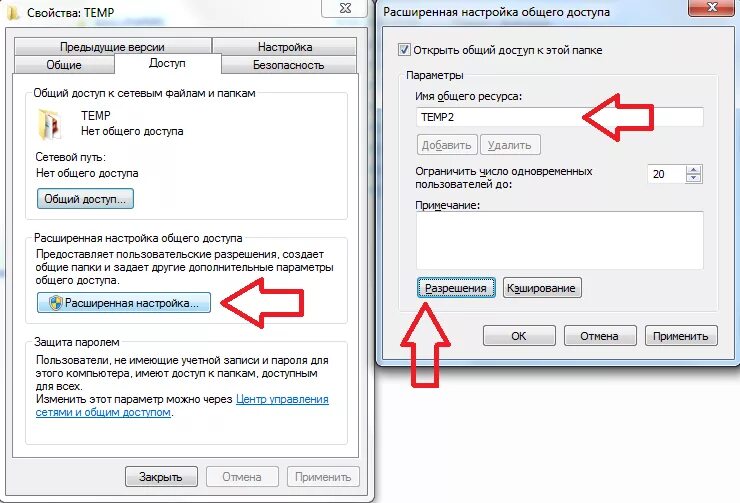740x503 pixels.
Task: Click the TEMP folder icon in sharing section
Action: 49,124
